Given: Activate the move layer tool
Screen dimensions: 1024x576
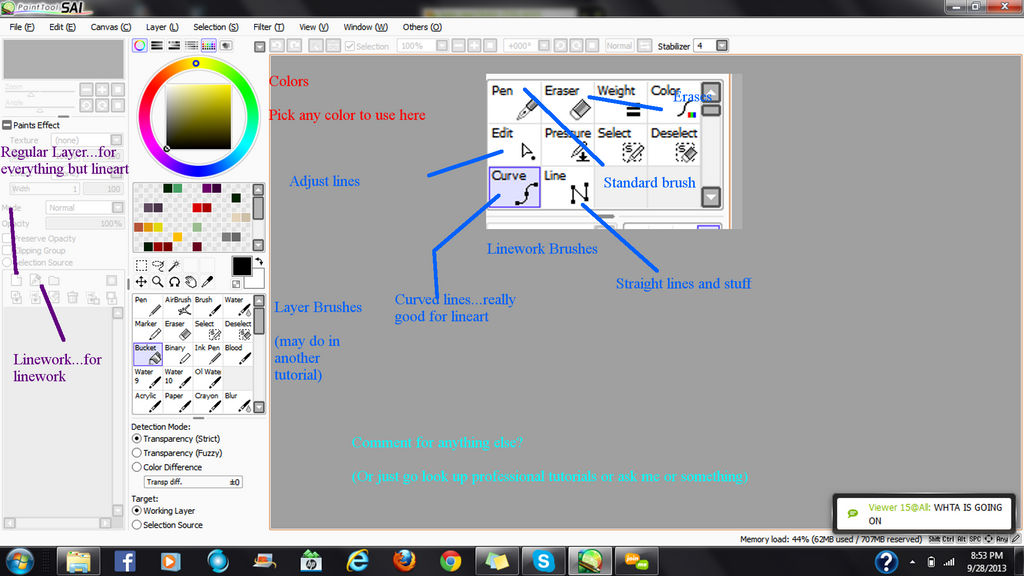Looking at the screenshot, I should click(x=141, y=281).
